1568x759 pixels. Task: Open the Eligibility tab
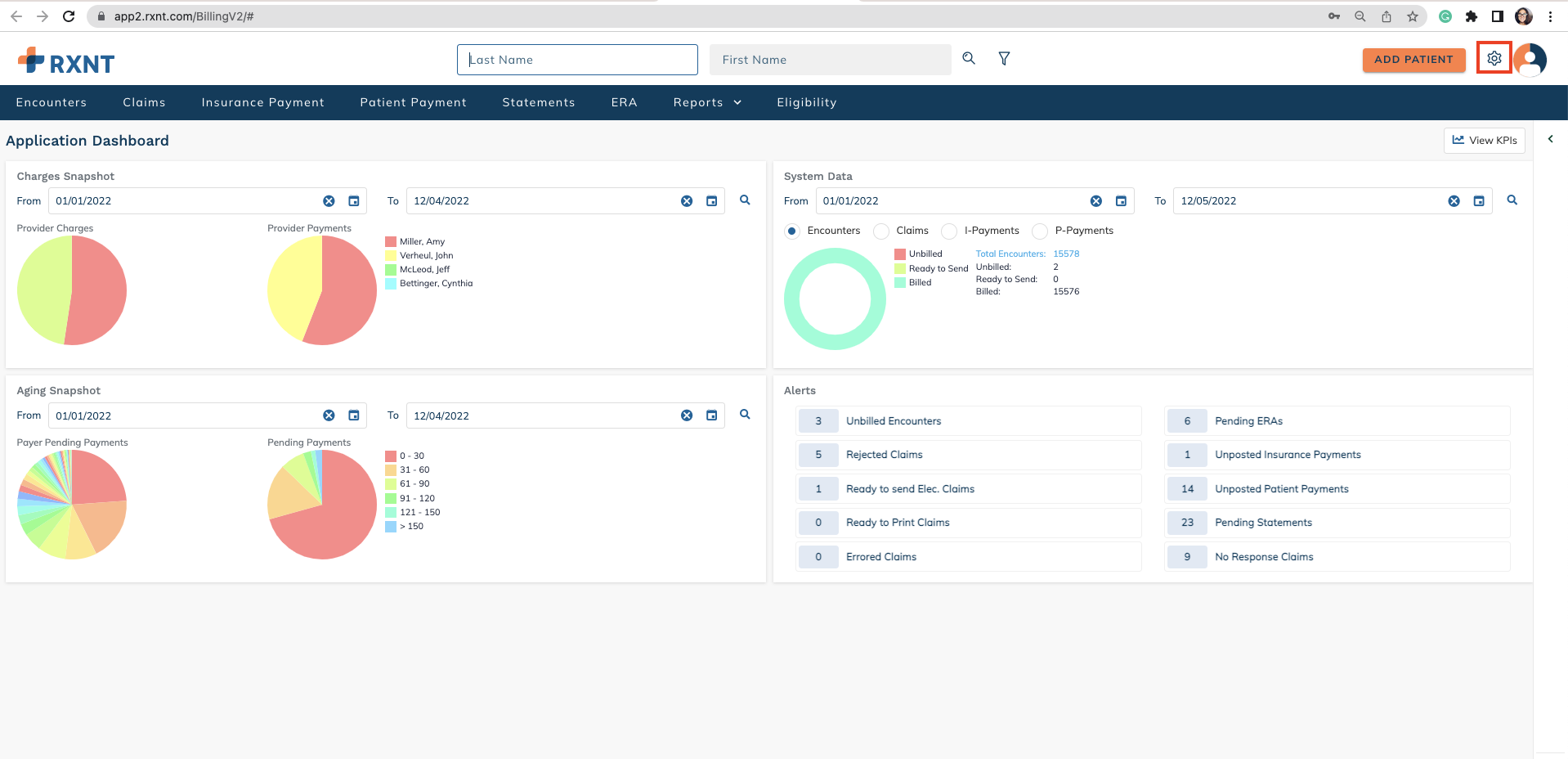(x=807, y=102)
